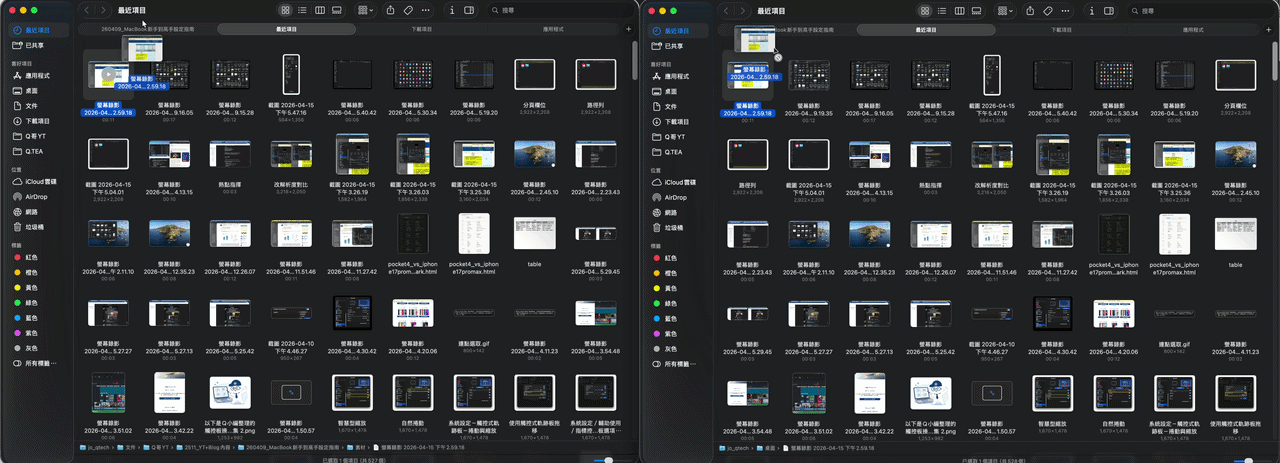Switch to 下載項目 tab in left window
Viewport: 1280px width, 463px height.
[421, 30]
